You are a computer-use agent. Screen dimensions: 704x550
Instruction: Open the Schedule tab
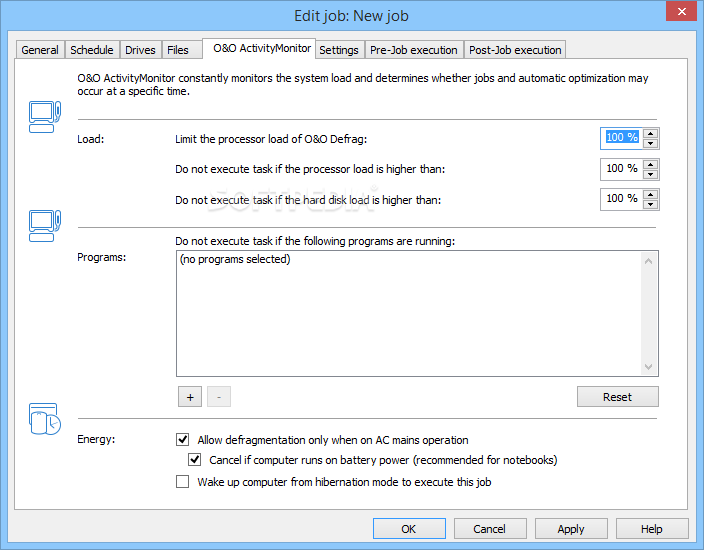point(92,50)
